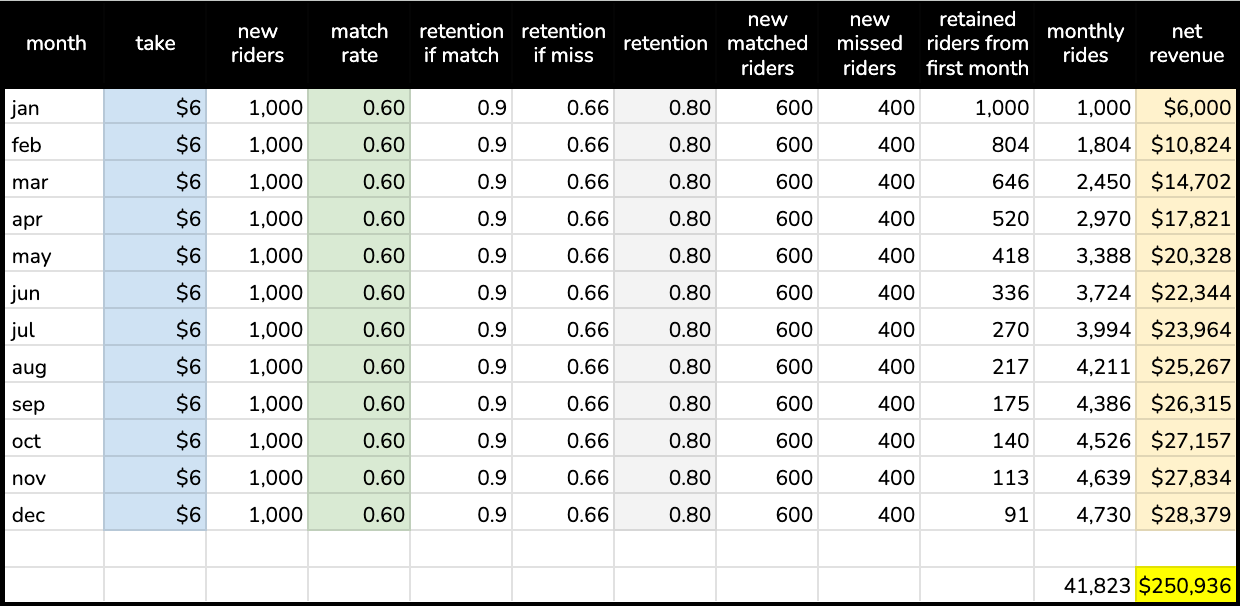This screenshot has height=606, width=1240.
Task: Click the feb match rate 0.60 cell
Action: (x=359, y=145)
